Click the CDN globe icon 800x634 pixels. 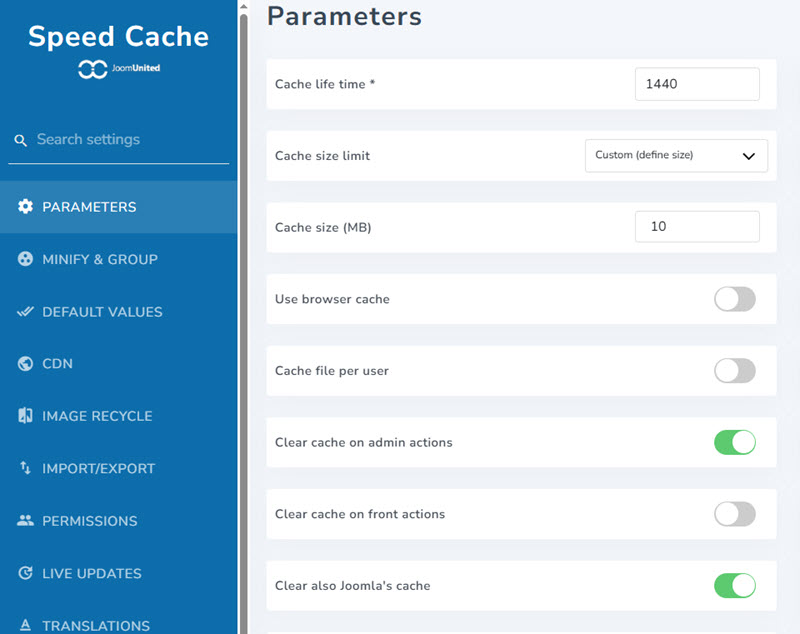click(26, 364)
